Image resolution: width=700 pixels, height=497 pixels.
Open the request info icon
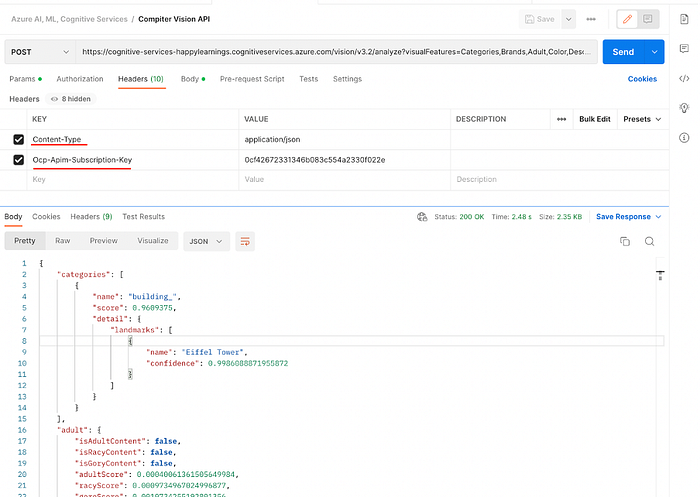[x=684, y=138]
